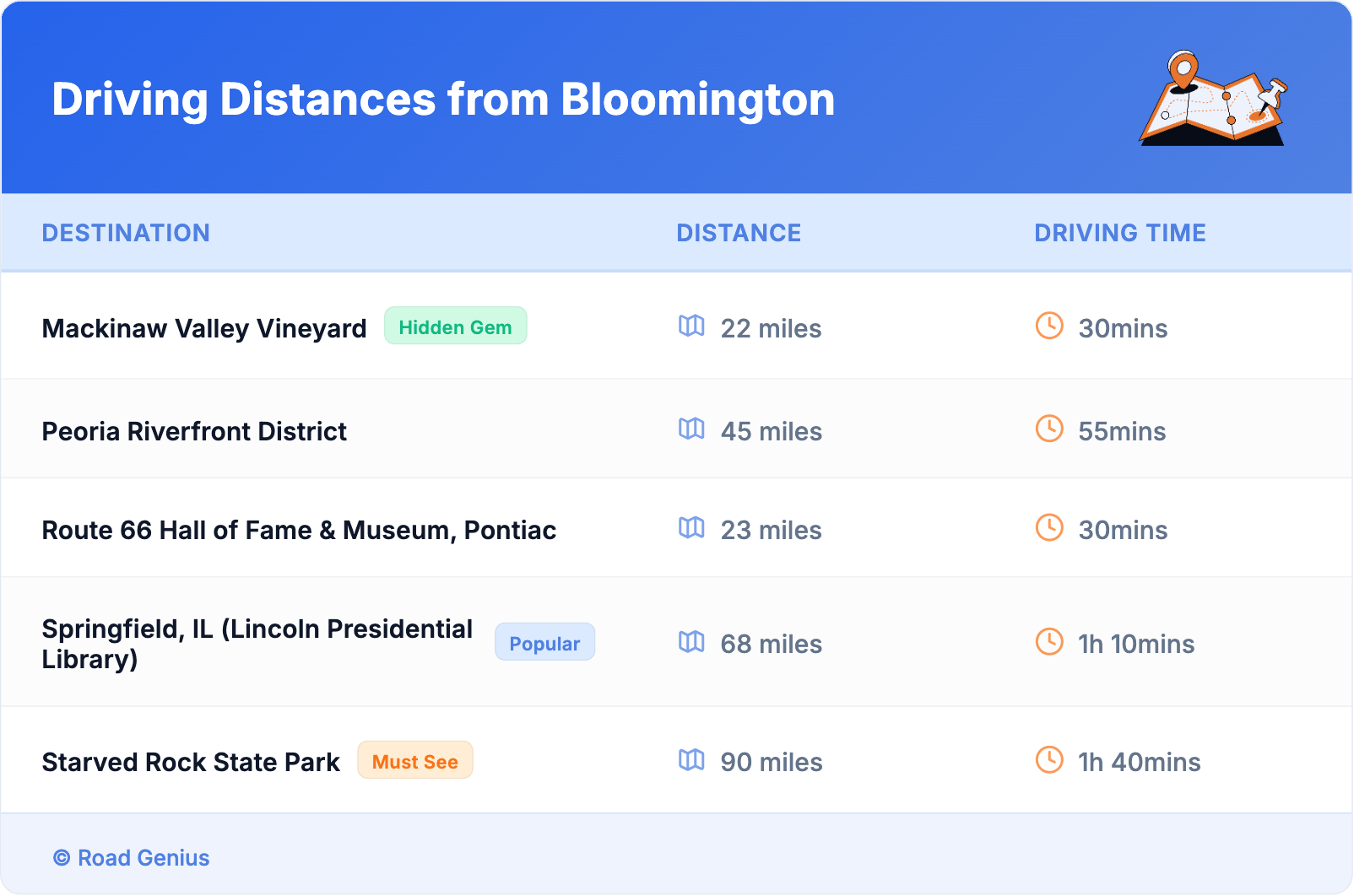
Task: Select Peoria Riverfront District destination
Action: tap(194, 431)
